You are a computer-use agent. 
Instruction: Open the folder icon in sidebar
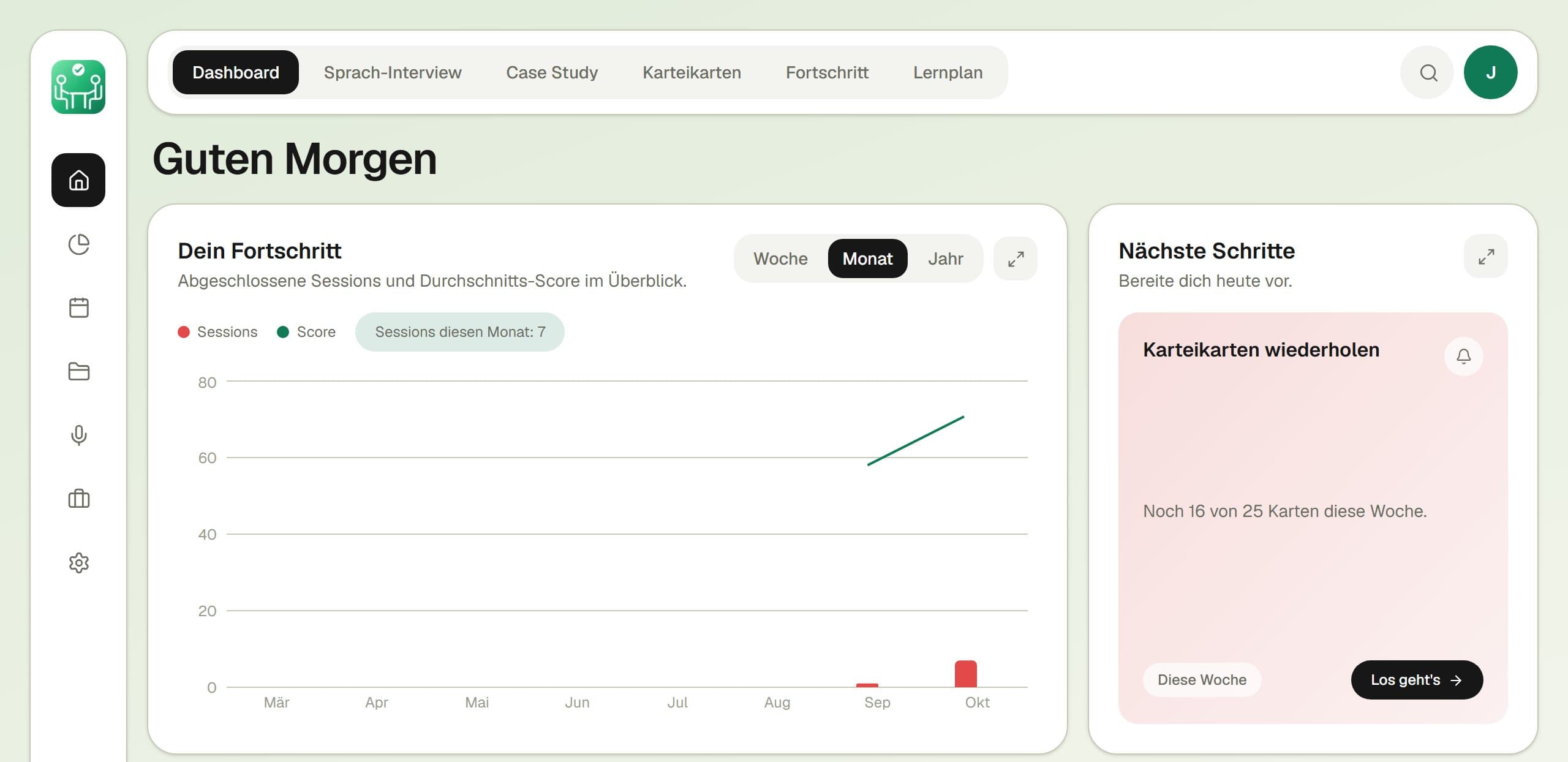coord(78,371)
